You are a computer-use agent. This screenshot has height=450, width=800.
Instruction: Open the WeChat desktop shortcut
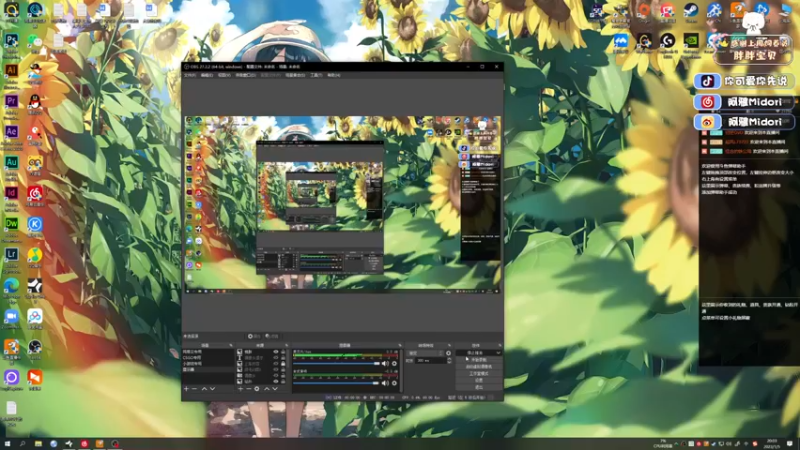pos(35,41)
